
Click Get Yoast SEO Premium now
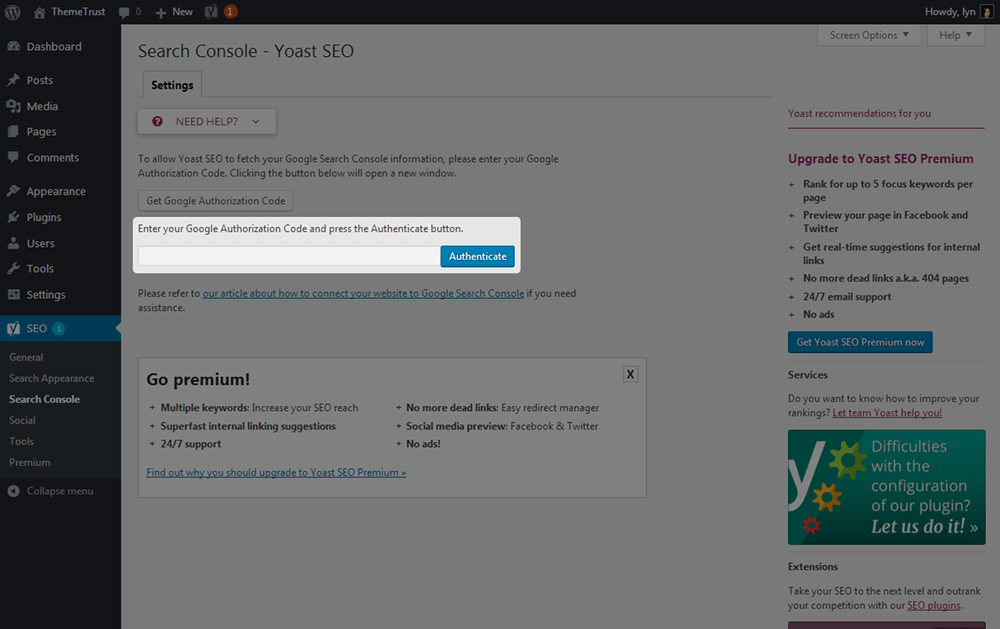pyautogui.click(x=860, y=342)
